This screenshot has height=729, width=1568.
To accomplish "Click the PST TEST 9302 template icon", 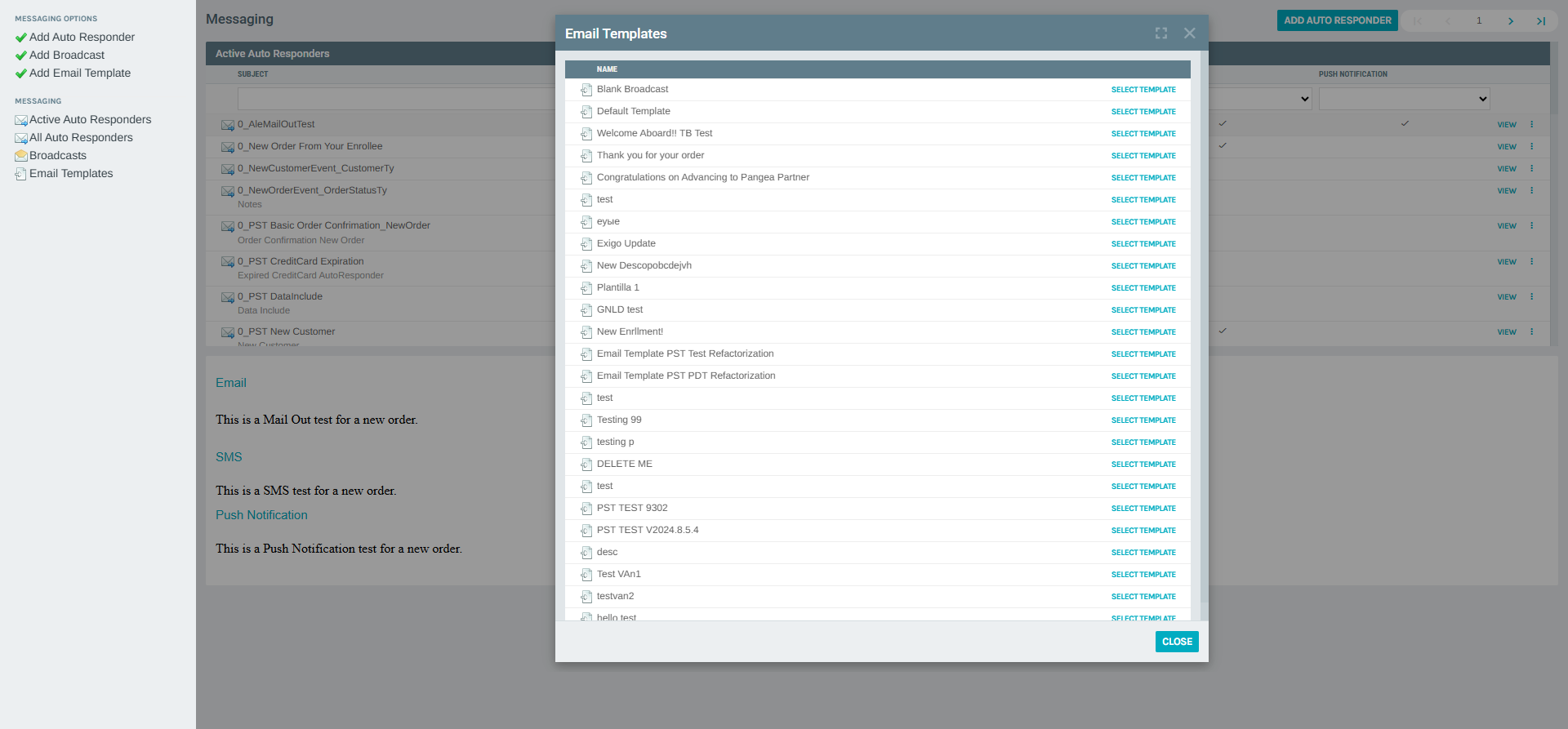I will 586,509.
